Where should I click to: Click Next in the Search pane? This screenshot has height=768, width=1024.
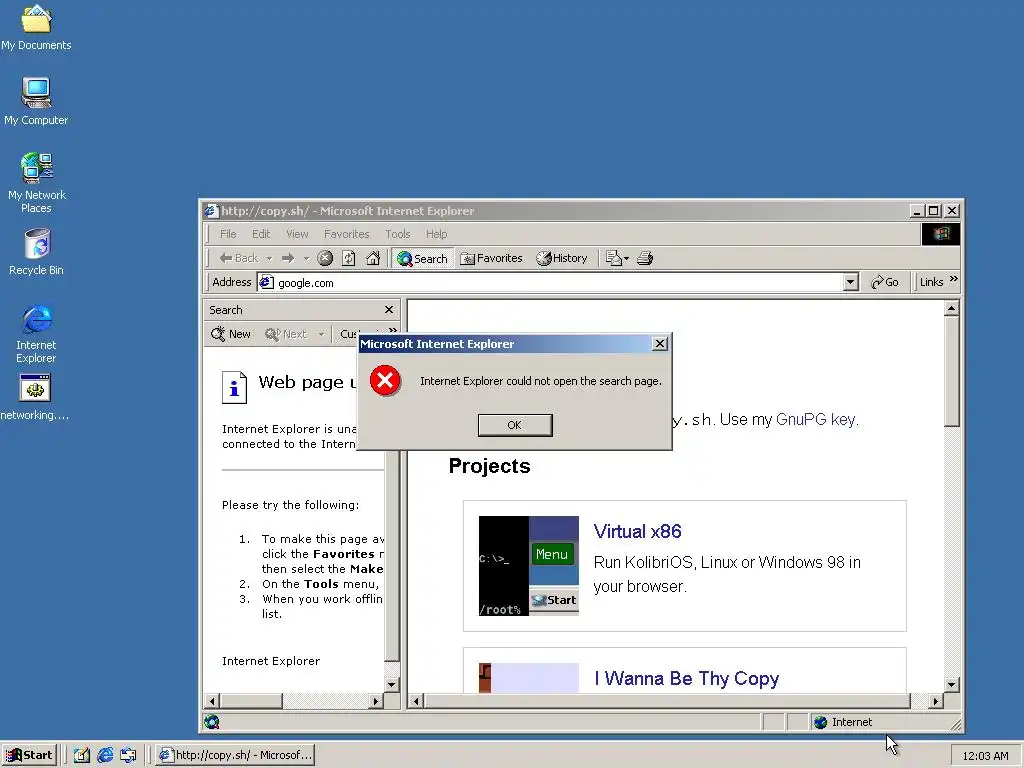tap(286, 334)
